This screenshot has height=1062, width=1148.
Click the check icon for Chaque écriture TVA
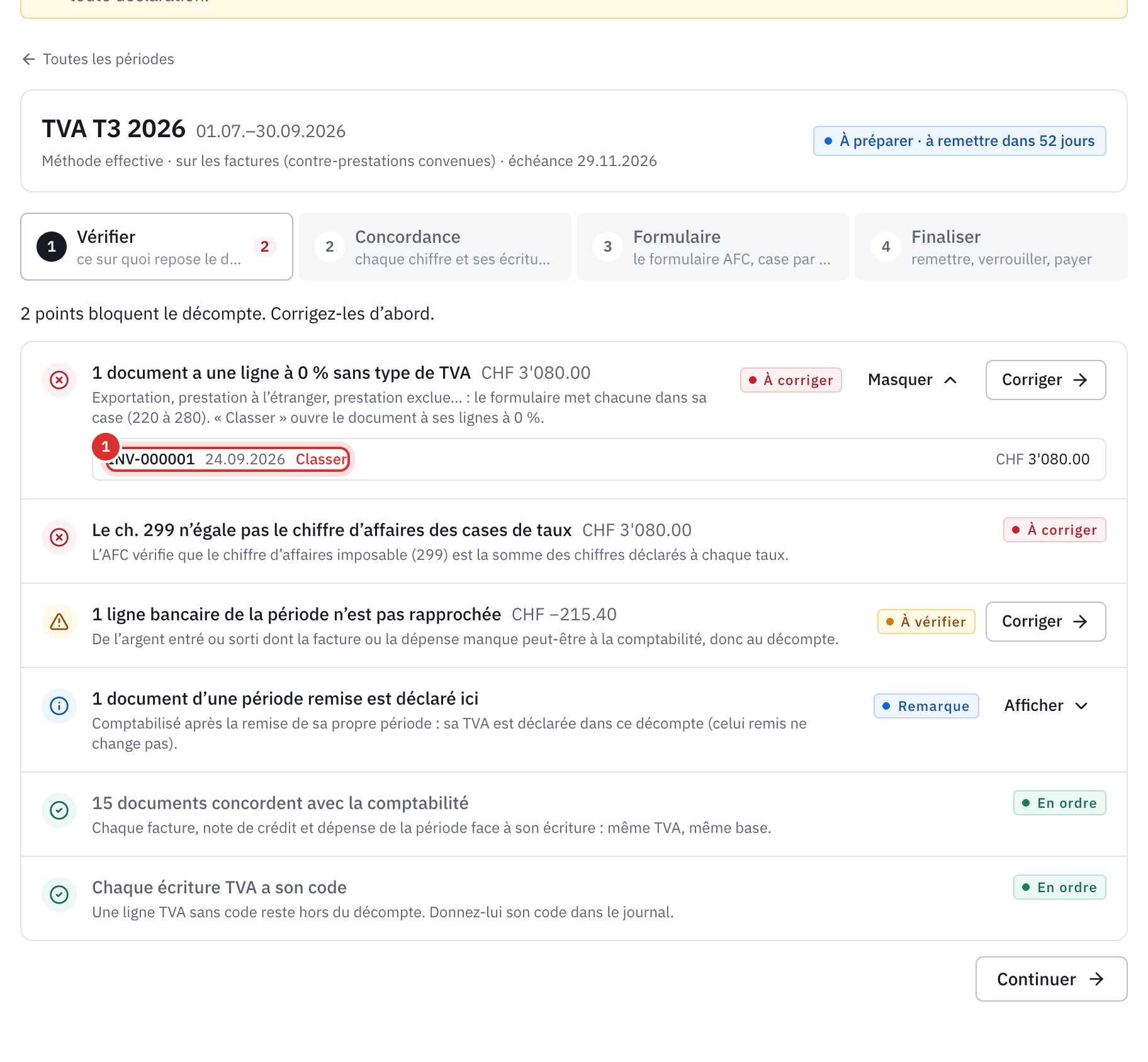[x=59, y=895]
